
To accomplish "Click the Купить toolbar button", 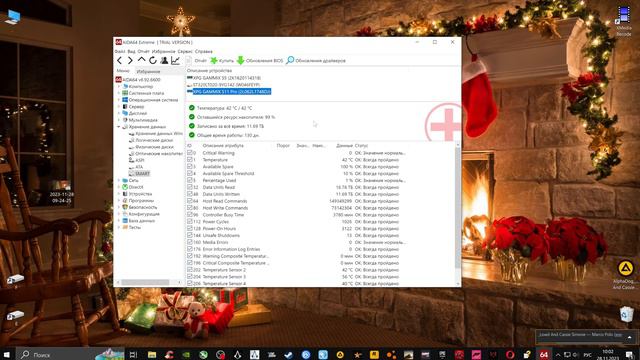I will click(x=222, y=60).
